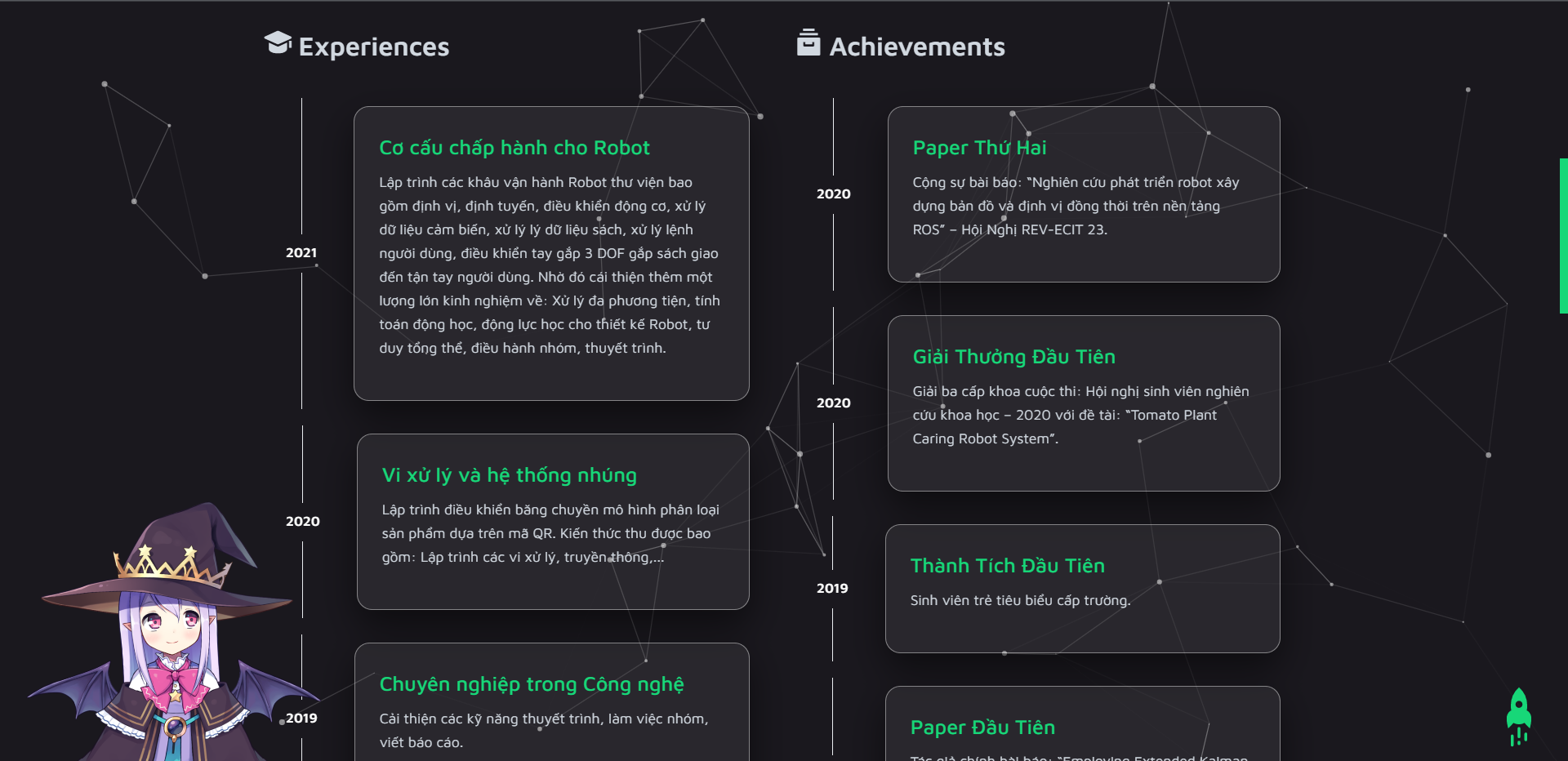Select the Achievements section heading
The width and height of the screenshot is (1568, 761).
[x=916, y=47]
